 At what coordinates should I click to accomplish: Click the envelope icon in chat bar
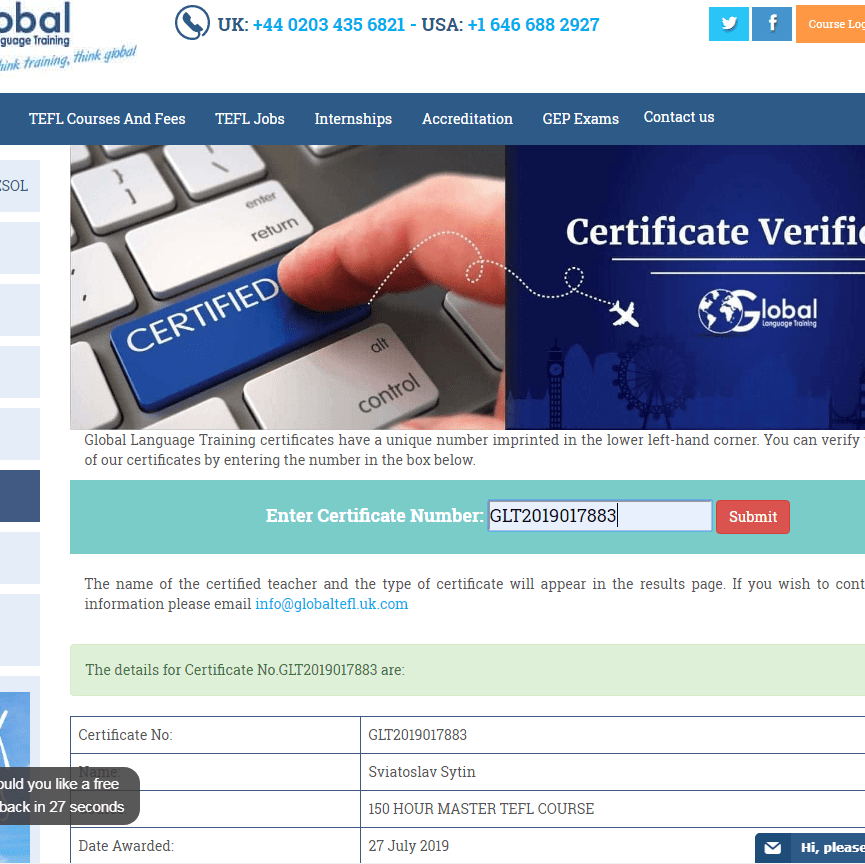coord(772,848)
